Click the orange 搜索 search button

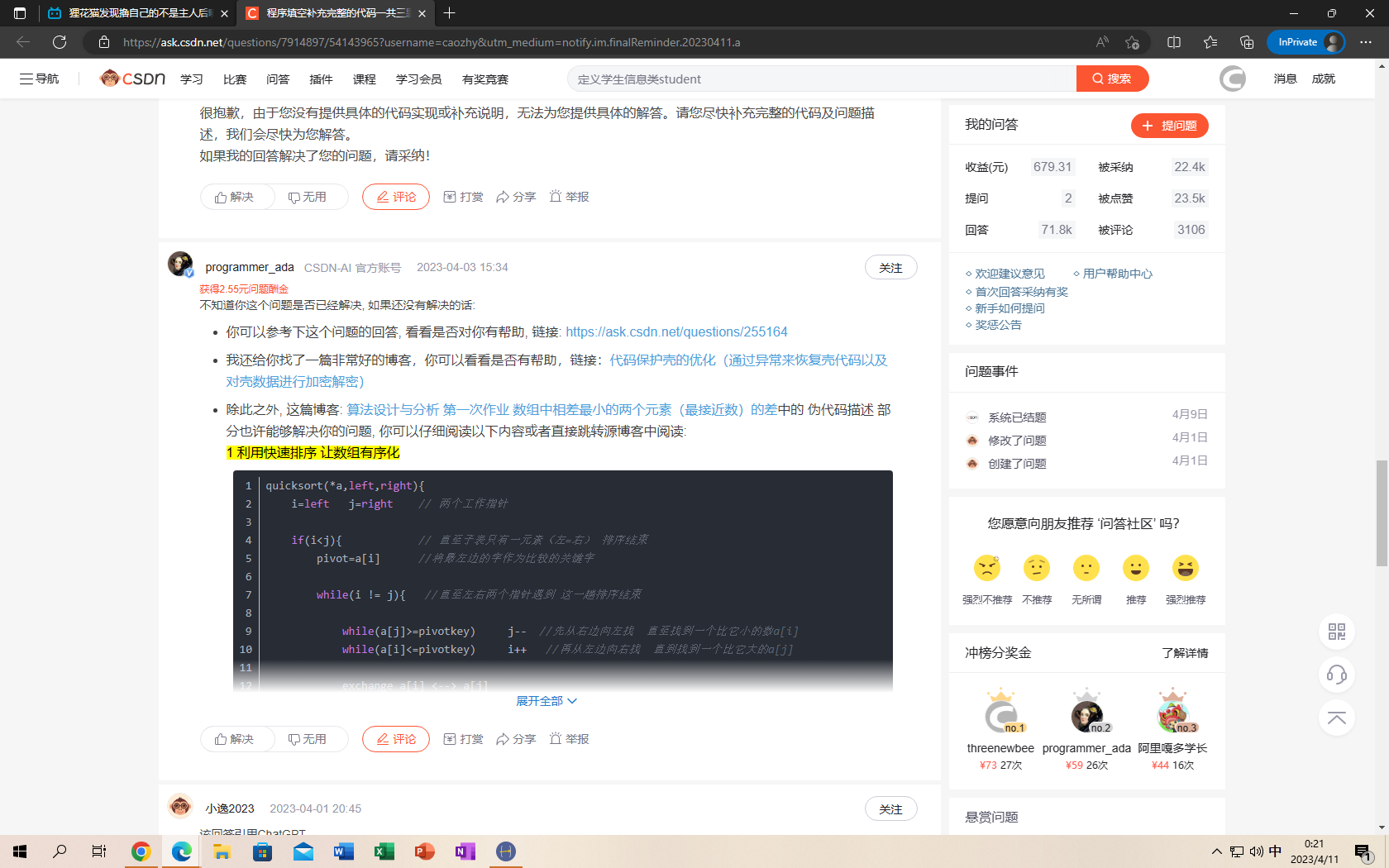click(1112, 79)
